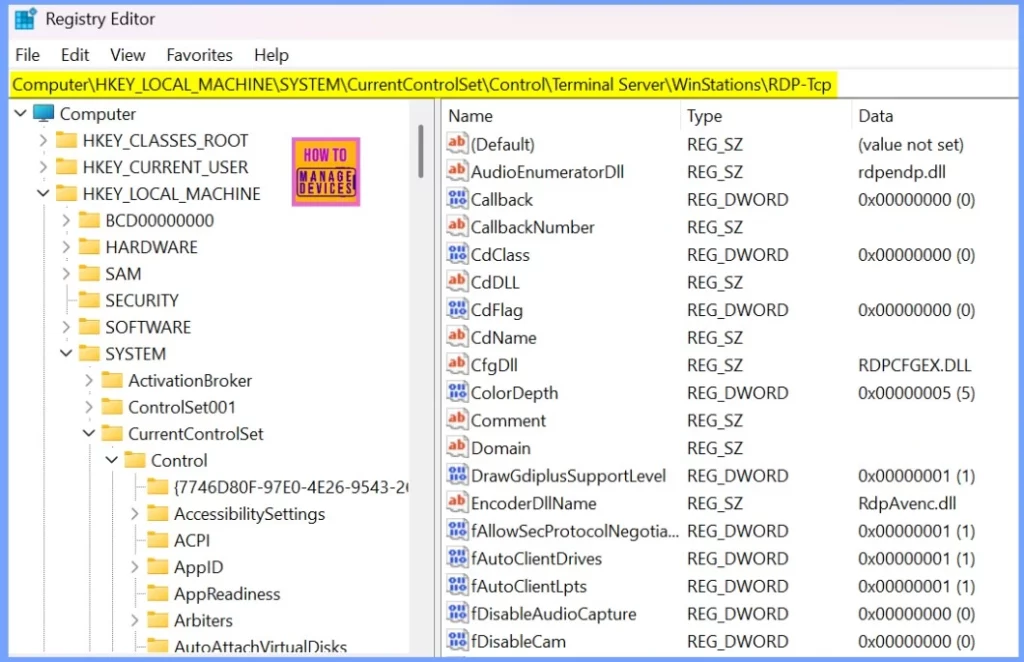1024x662 pixels.
Task: Open the Edit menu
Action: [74, 55]
